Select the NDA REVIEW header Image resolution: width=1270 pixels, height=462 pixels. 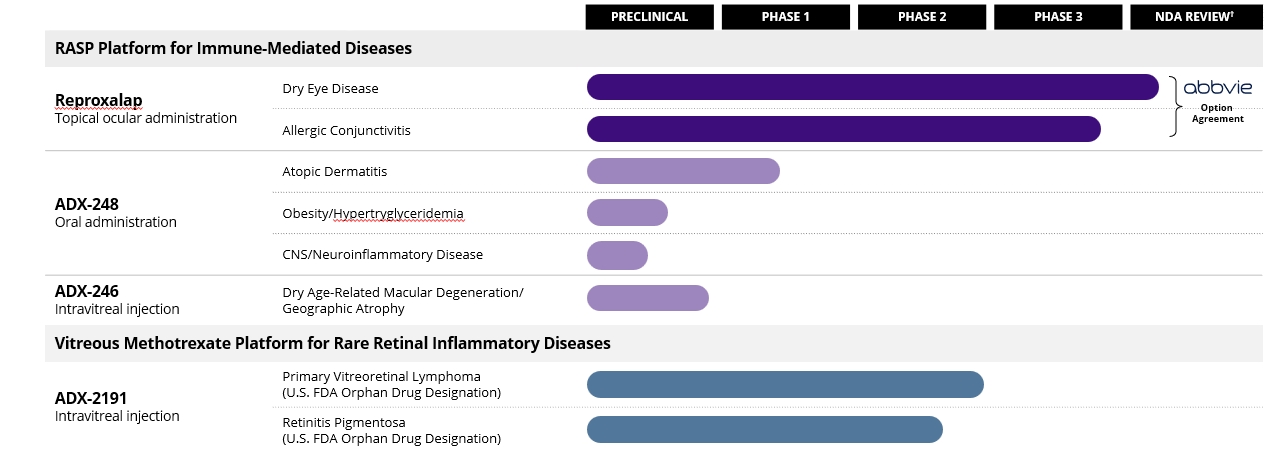point(1195,17)
